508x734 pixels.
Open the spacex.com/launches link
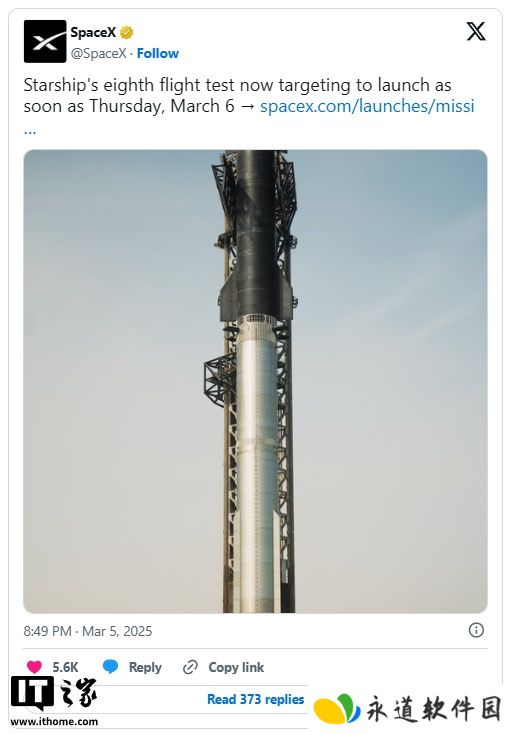367,106
